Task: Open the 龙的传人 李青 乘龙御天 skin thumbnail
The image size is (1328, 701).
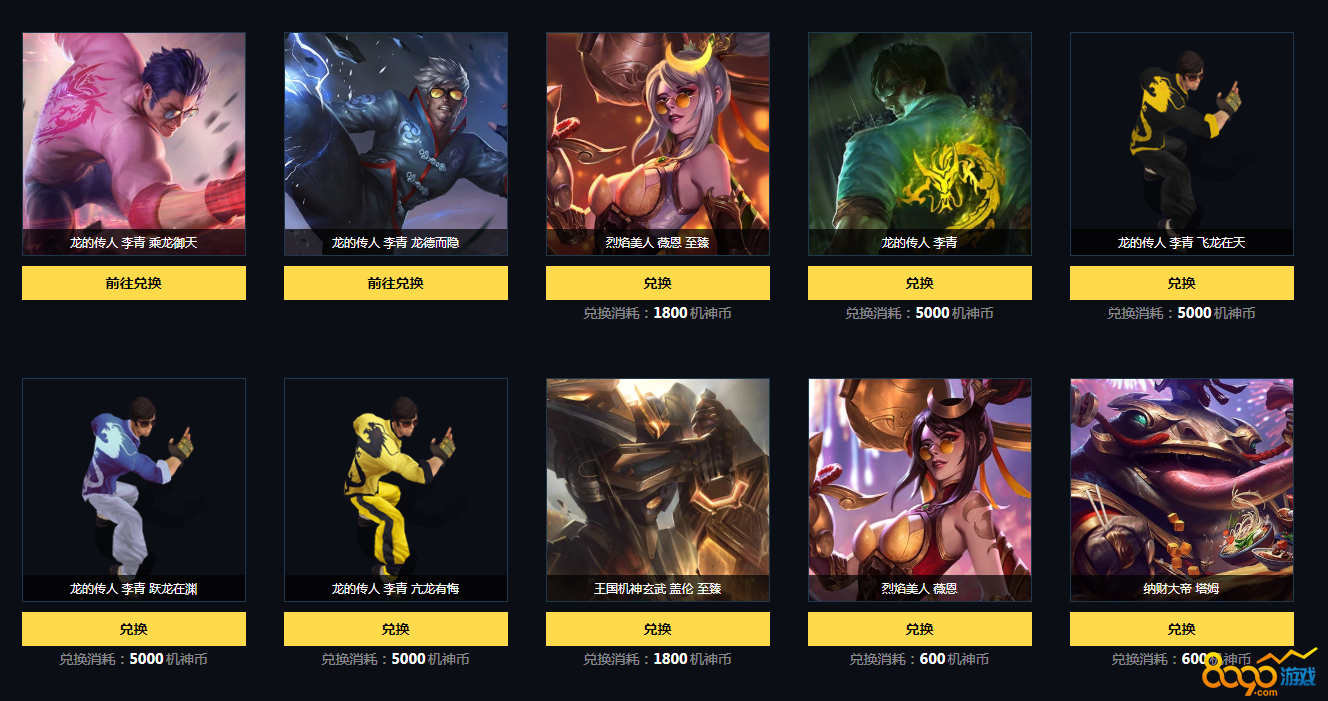Action: click(x=134, y=144)
